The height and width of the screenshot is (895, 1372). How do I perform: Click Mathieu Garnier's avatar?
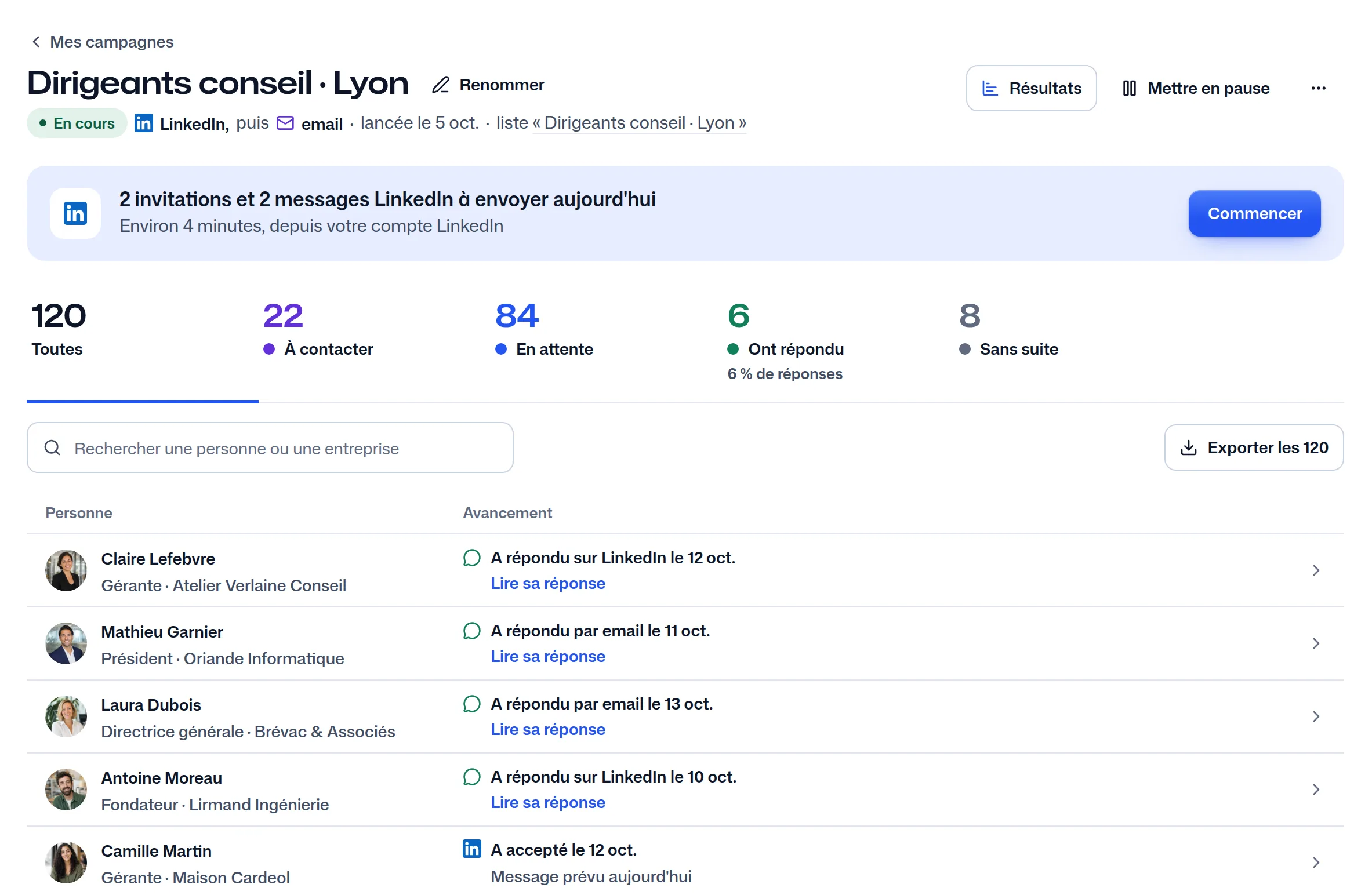66,643
